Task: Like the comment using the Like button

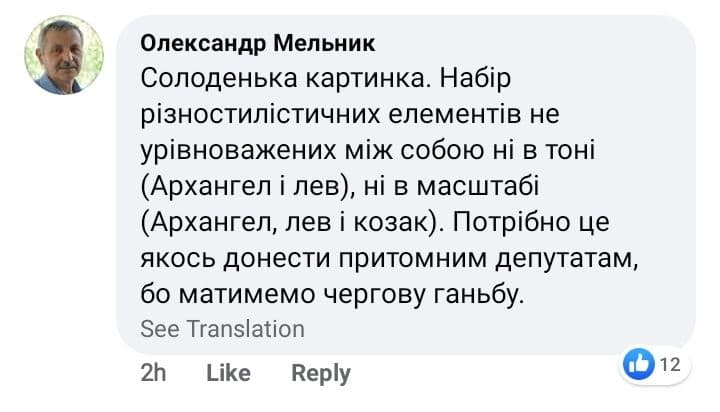Action: 228,373
